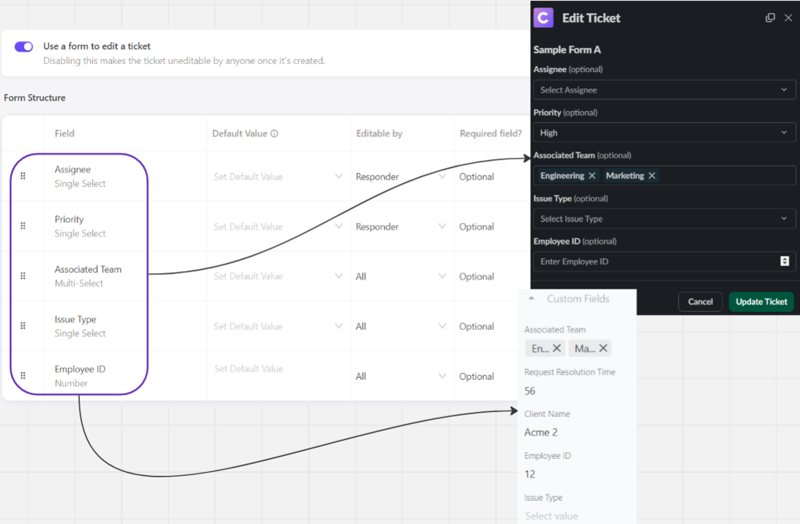Remove the Engineering tag from Associated Team
Screen dimensions: 800x524
point(592,176)
